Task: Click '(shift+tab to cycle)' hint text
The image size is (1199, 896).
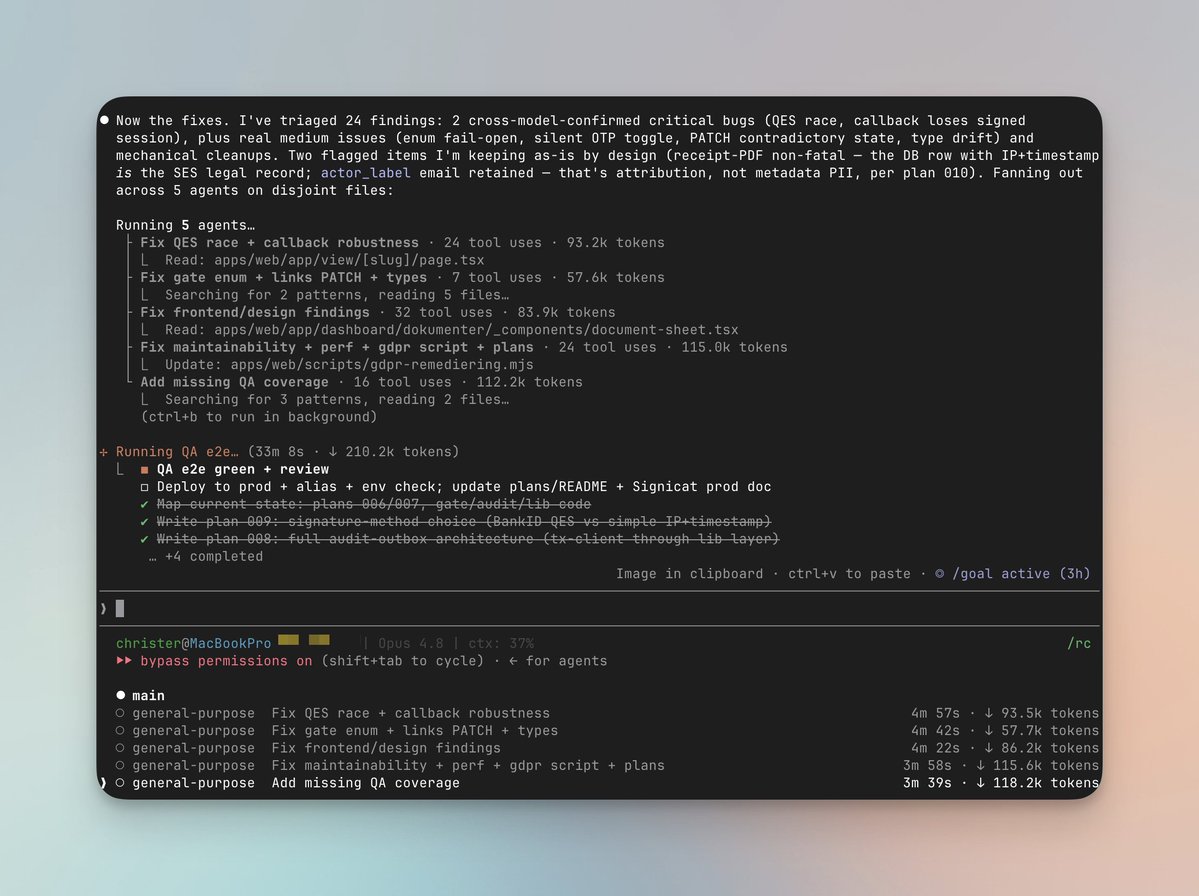Action: 402,661
